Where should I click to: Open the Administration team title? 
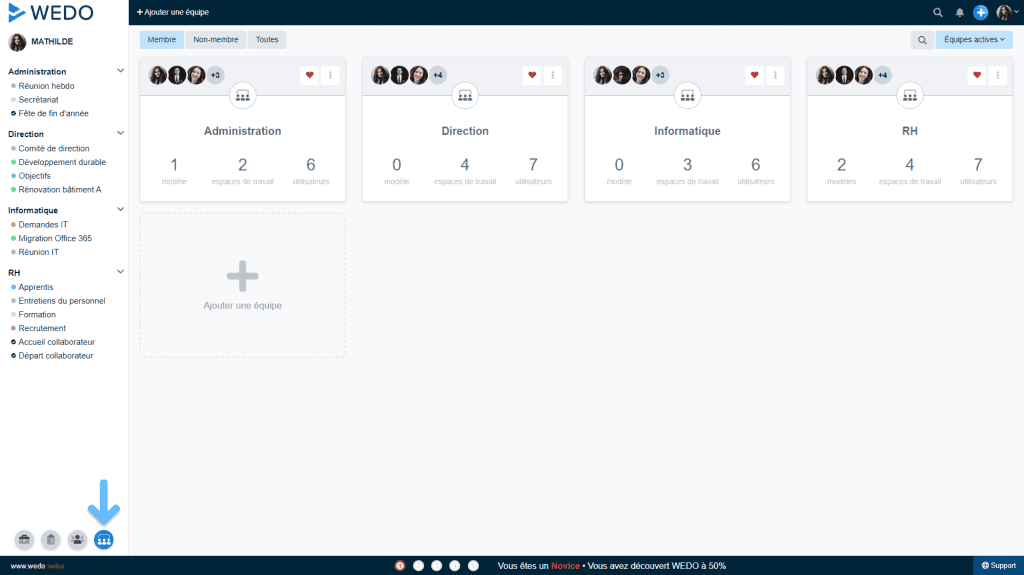coord(242,131)
